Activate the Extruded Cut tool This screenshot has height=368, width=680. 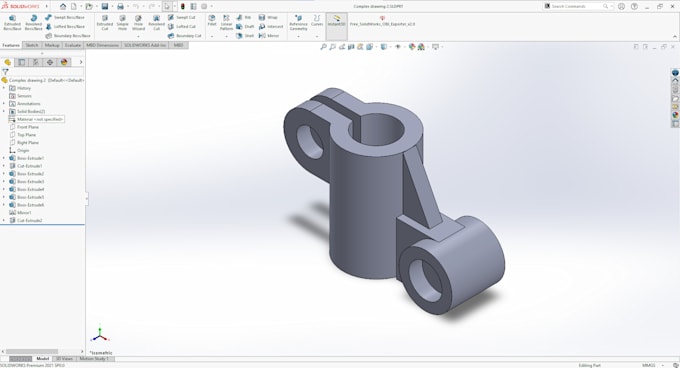click(105, 22)
